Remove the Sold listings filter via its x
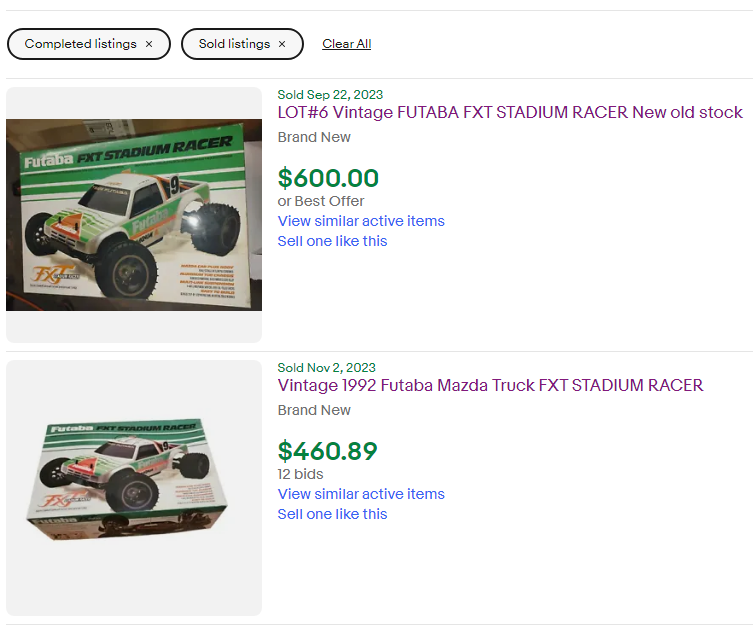 click(x=282, y=44)
